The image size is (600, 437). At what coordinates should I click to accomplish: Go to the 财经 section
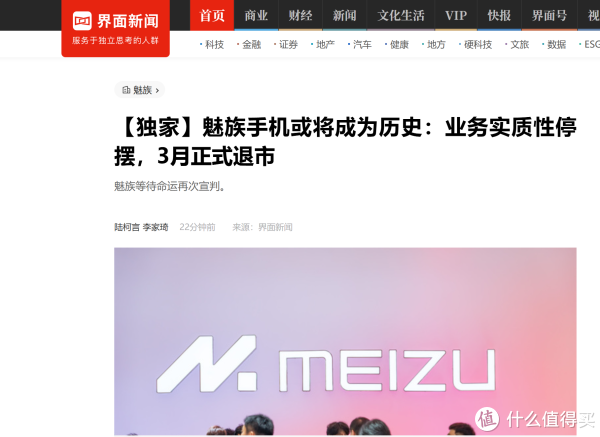(x=300, y=15)
